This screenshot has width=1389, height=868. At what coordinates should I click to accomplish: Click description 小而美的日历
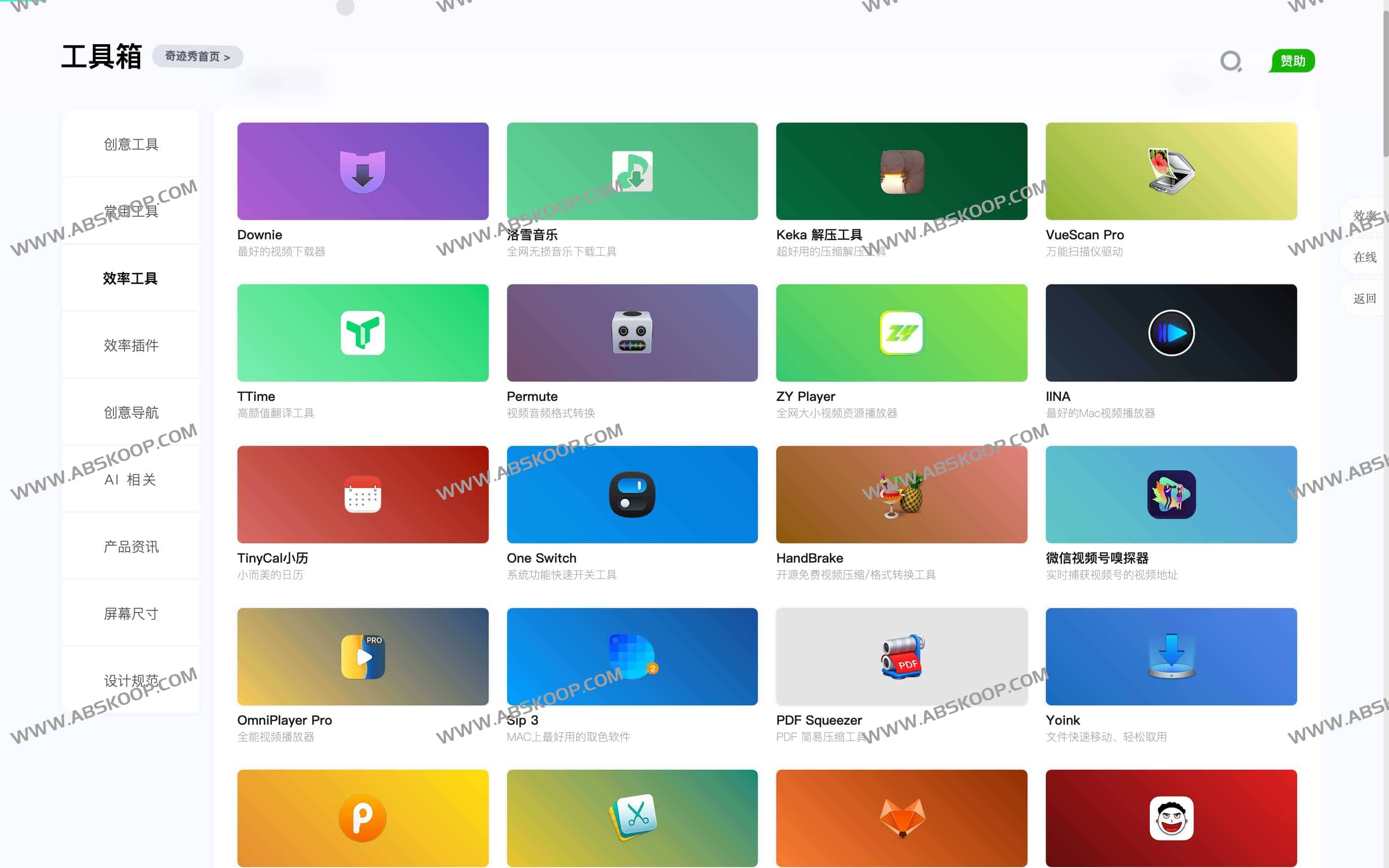pos(271,575)
